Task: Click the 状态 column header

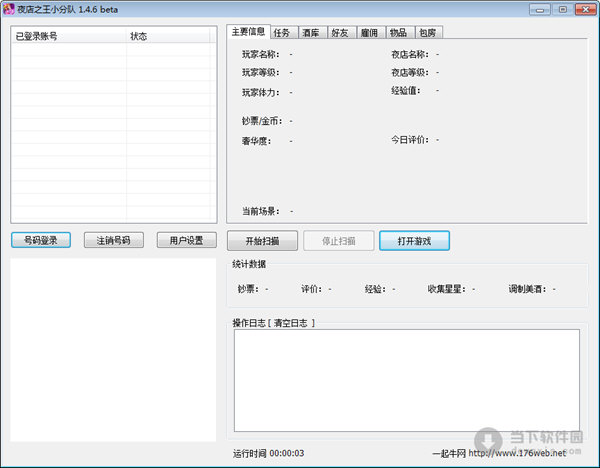Action: 168,36
